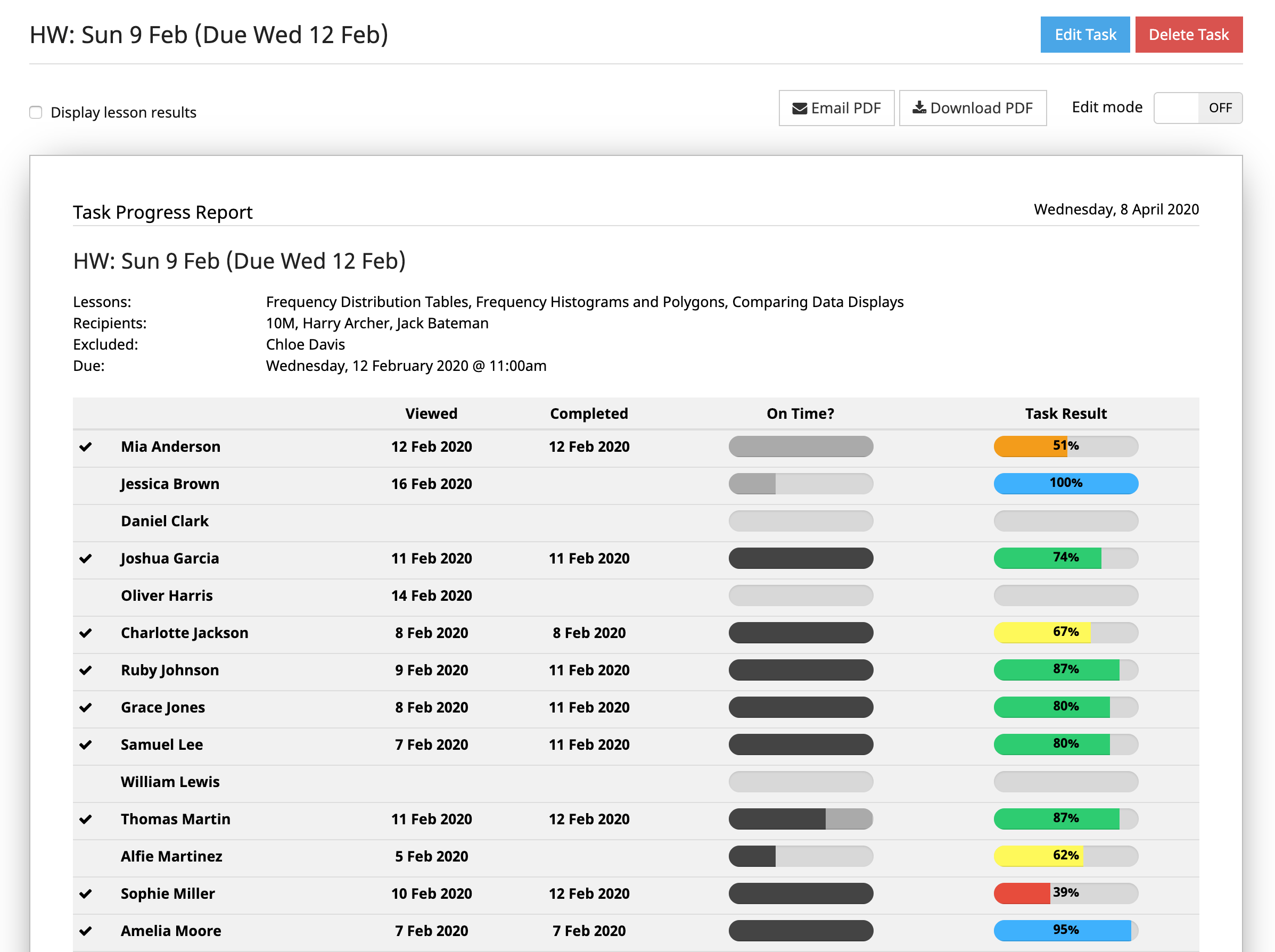Click the Task Result column header
This screenshot has width=1275, height=952.
(x=1066, y=413)
